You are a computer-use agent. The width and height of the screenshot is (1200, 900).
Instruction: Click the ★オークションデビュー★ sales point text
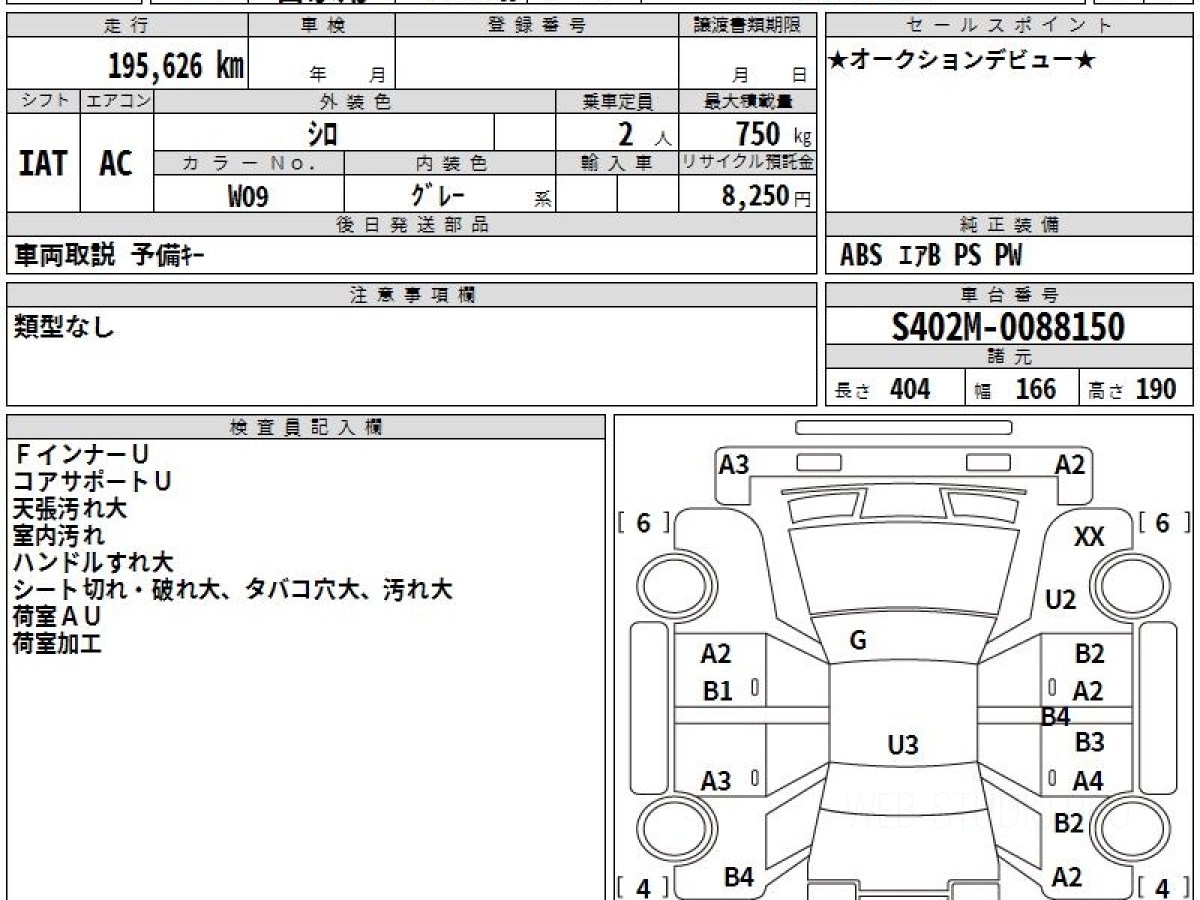click(962, 61)
